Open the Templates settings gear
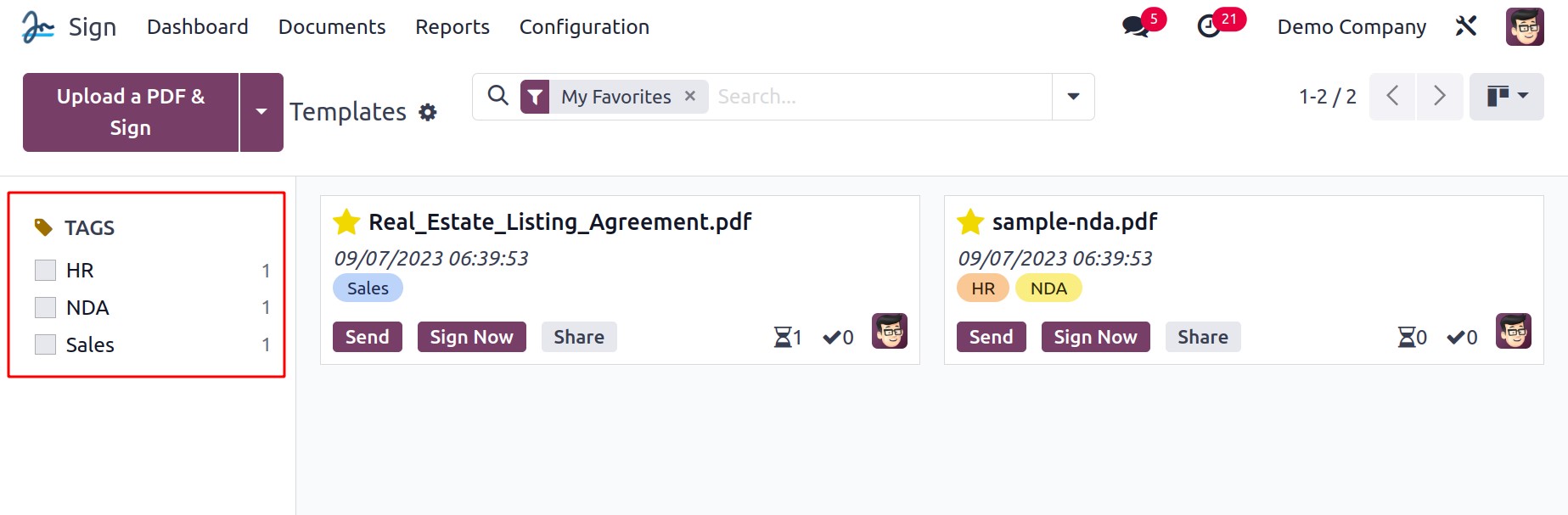Viewport: 1568px width, 515px height. [x=428, y=112]
